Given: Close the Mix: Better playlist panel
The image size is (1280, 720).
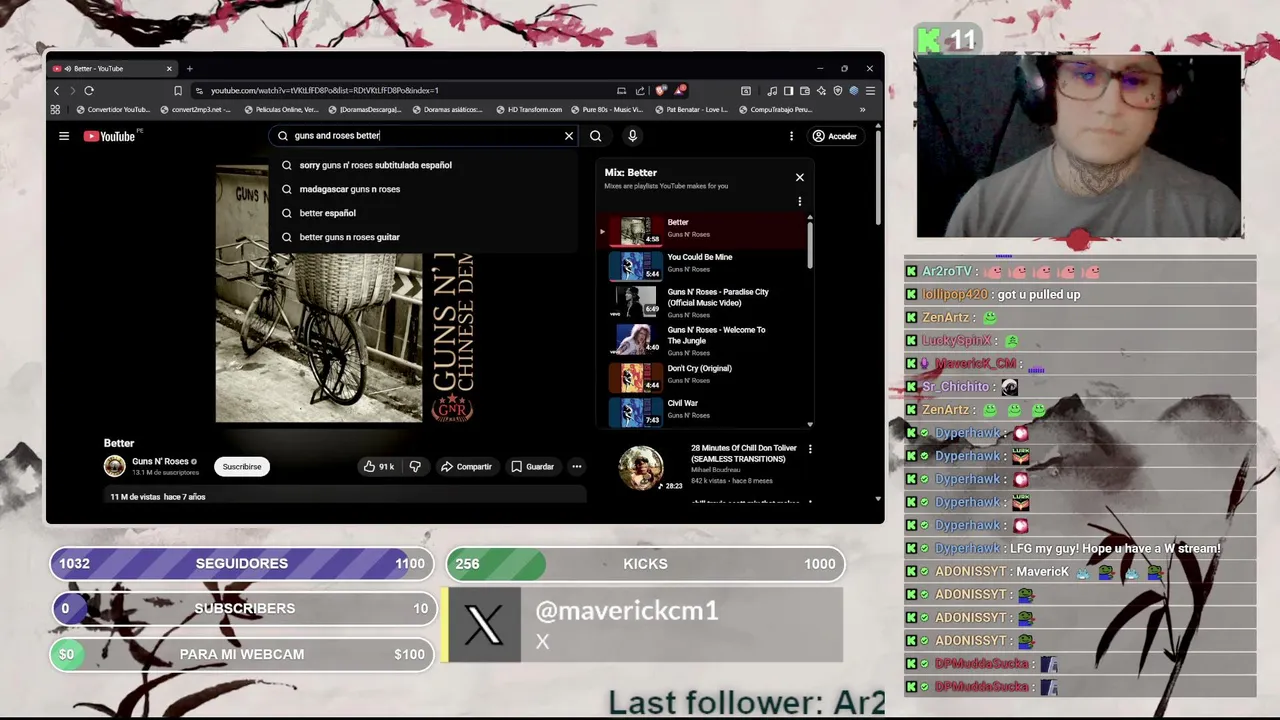Looking at the screenshot, I should pyautogui.click(x=799, y=177).
